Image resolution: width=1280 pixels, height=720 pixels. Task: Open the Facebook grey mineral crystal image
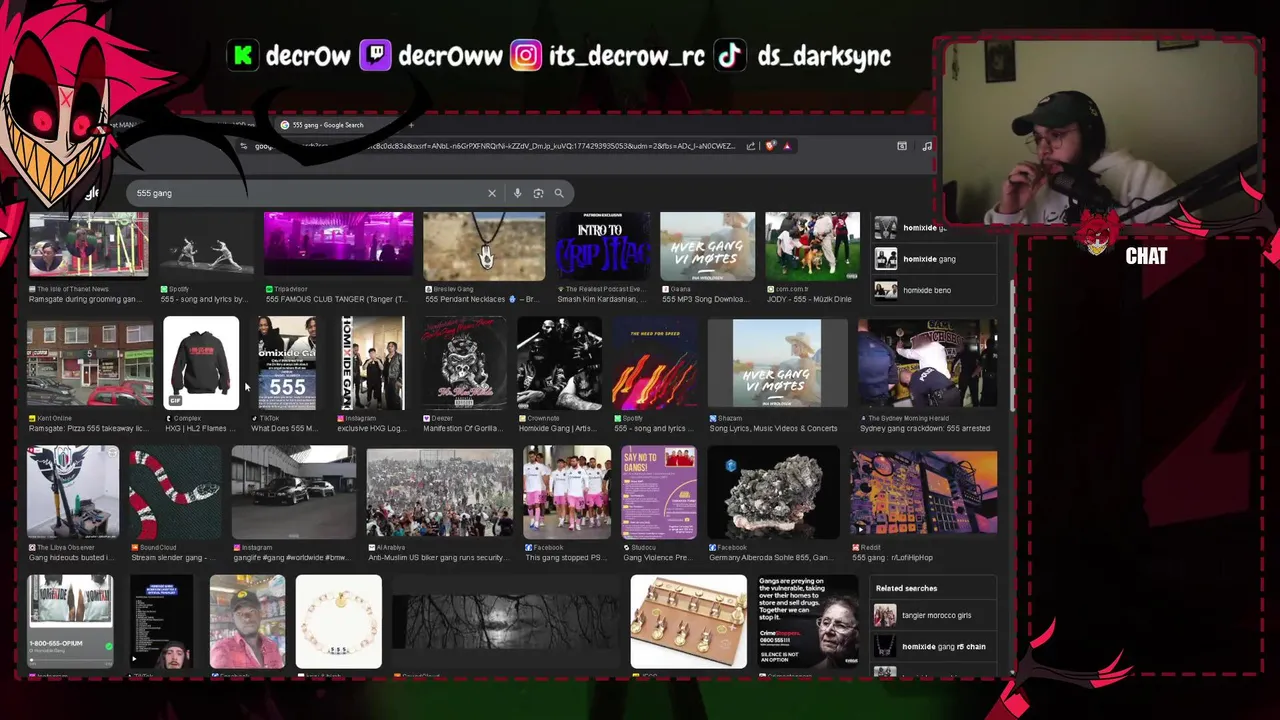774,493
